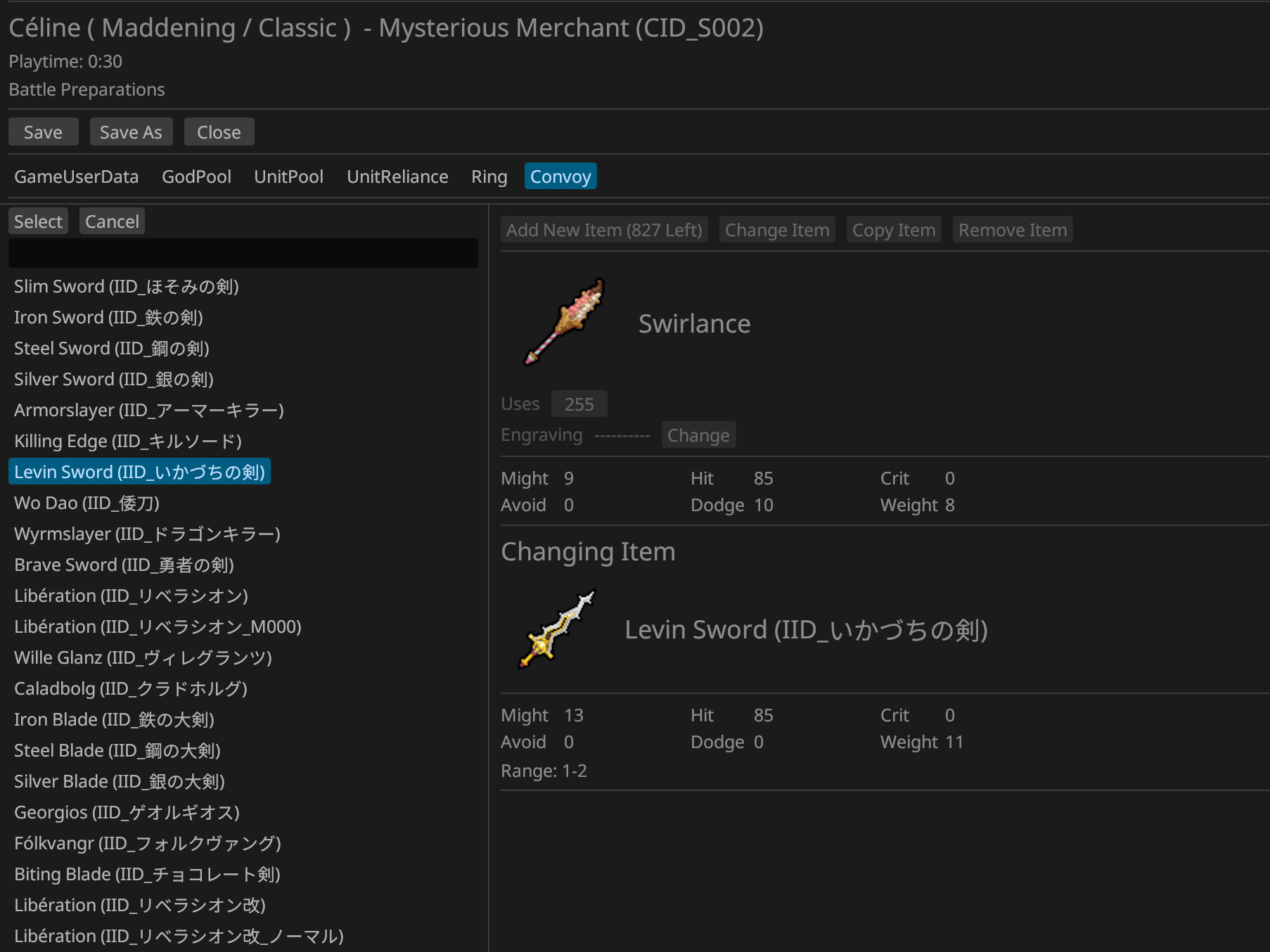This screenshot has height=952, width=1270.
Task: Switch to the GameUserData tab
Action: (x=77, y=176)
